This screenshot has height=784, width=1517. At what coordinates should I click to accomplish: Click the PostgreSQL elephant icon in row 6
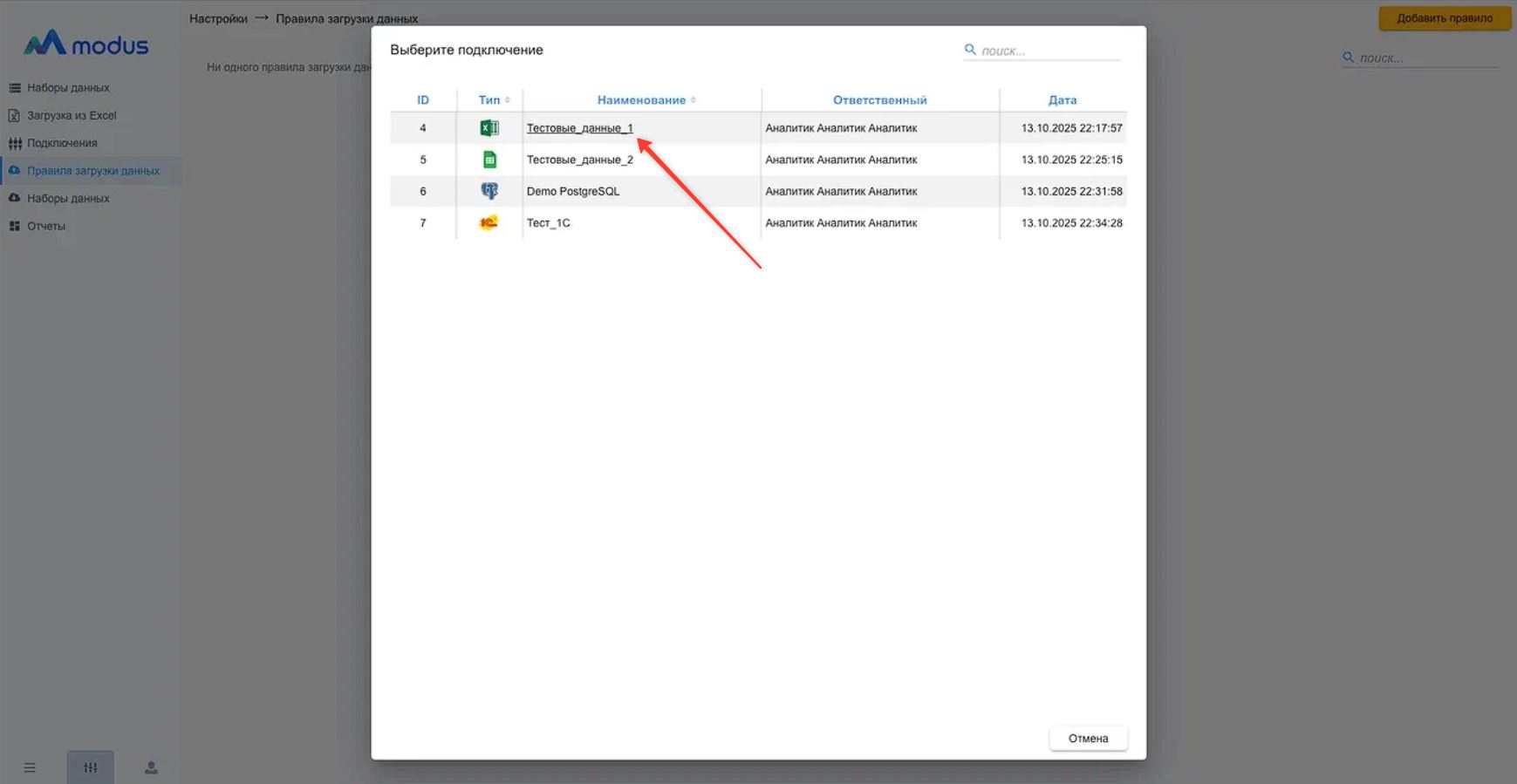(x=489, y=191)
